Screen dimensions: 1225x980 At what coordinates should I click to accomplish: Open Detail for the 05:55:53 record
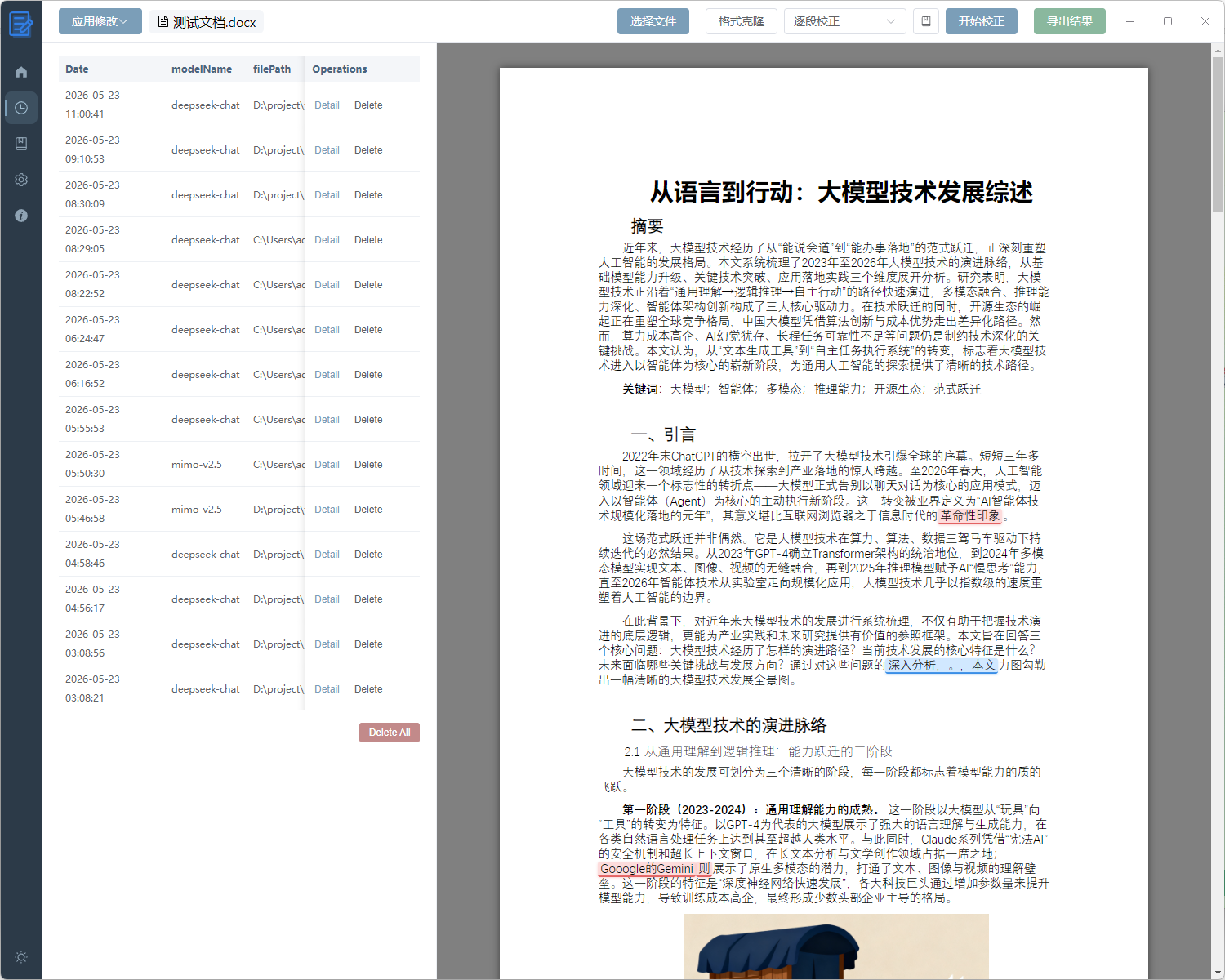327,420
